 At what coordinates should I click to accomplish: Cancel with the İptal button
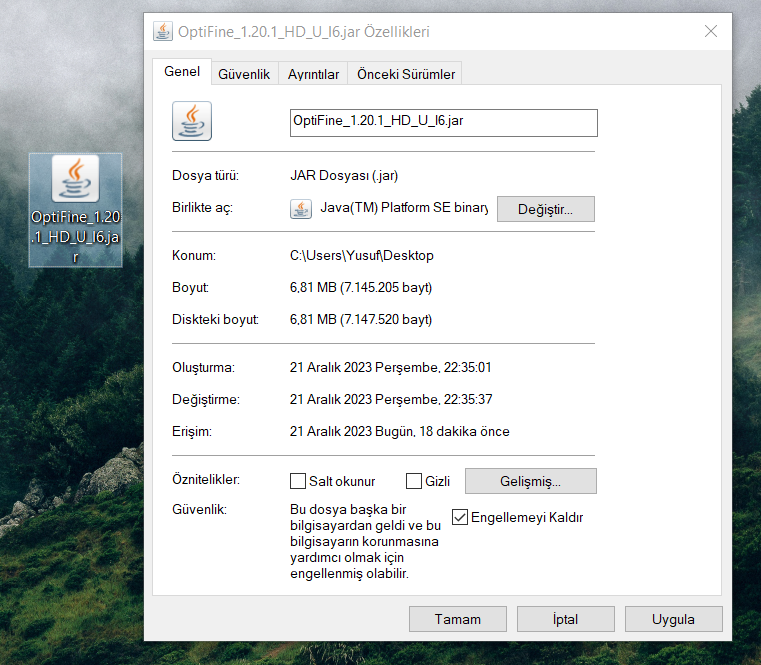point(565,619)
